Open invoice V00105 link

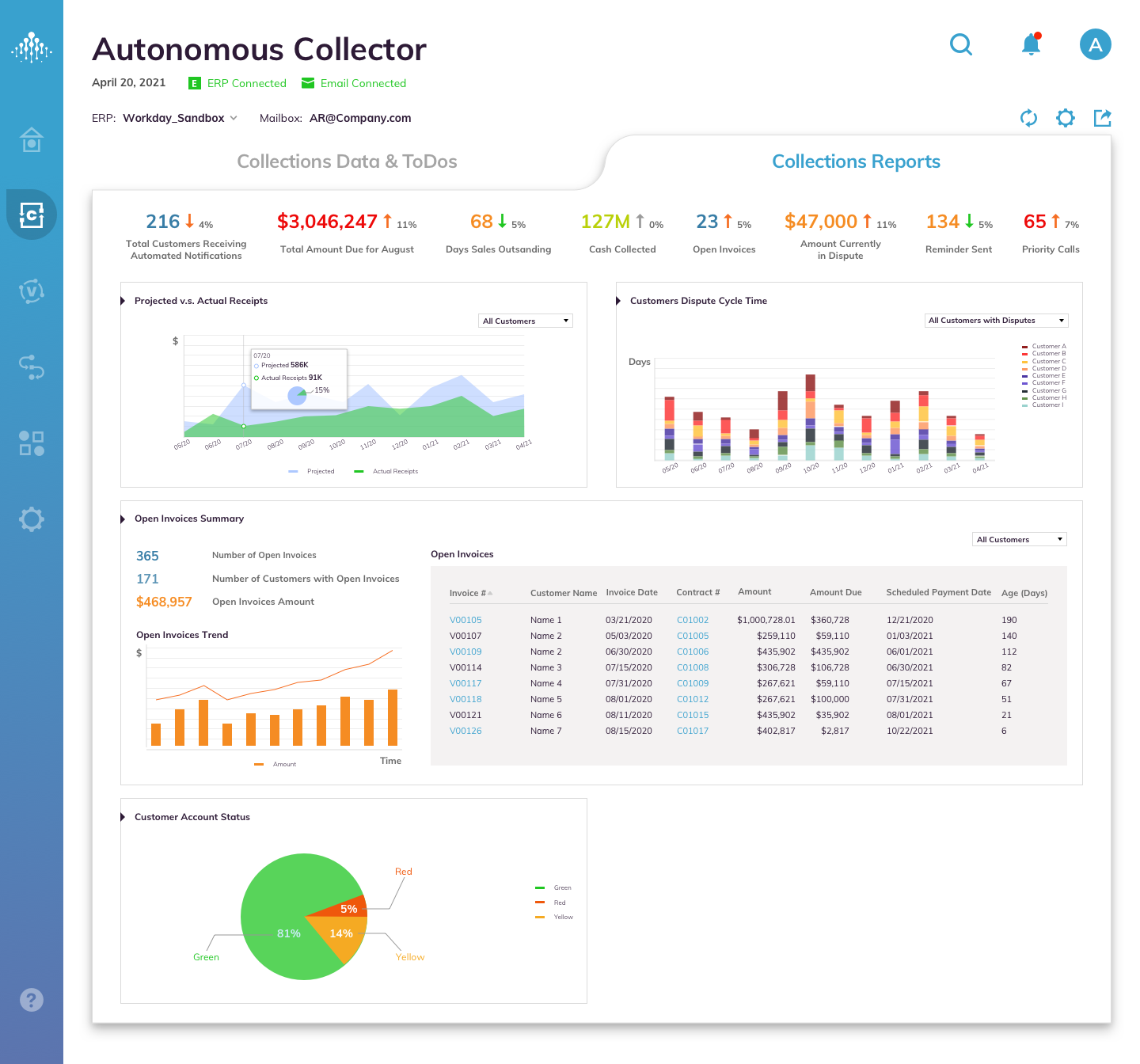click(x=465, y=620)
